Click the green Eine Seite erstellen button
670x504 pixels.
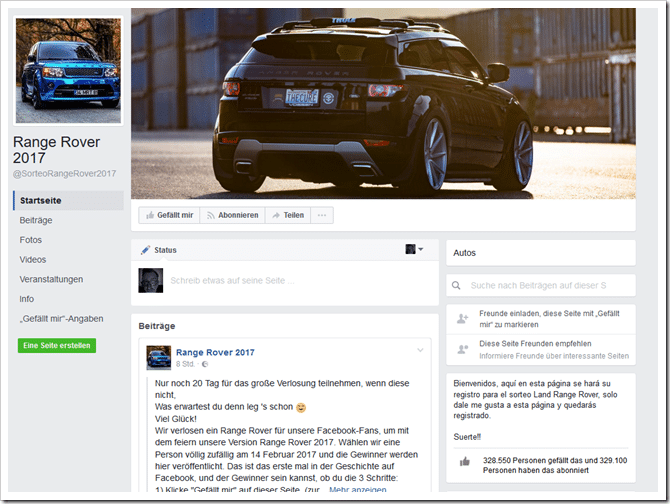click(x=57, y=346)
